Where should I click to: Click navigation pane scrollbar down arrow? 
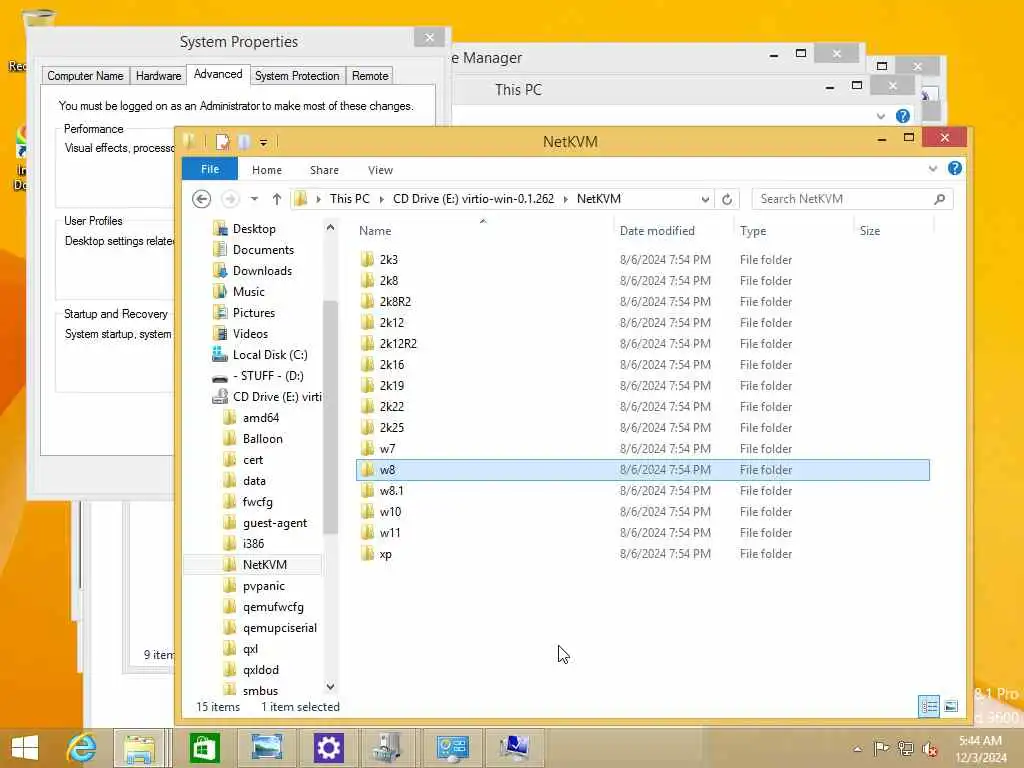point(330,687)
